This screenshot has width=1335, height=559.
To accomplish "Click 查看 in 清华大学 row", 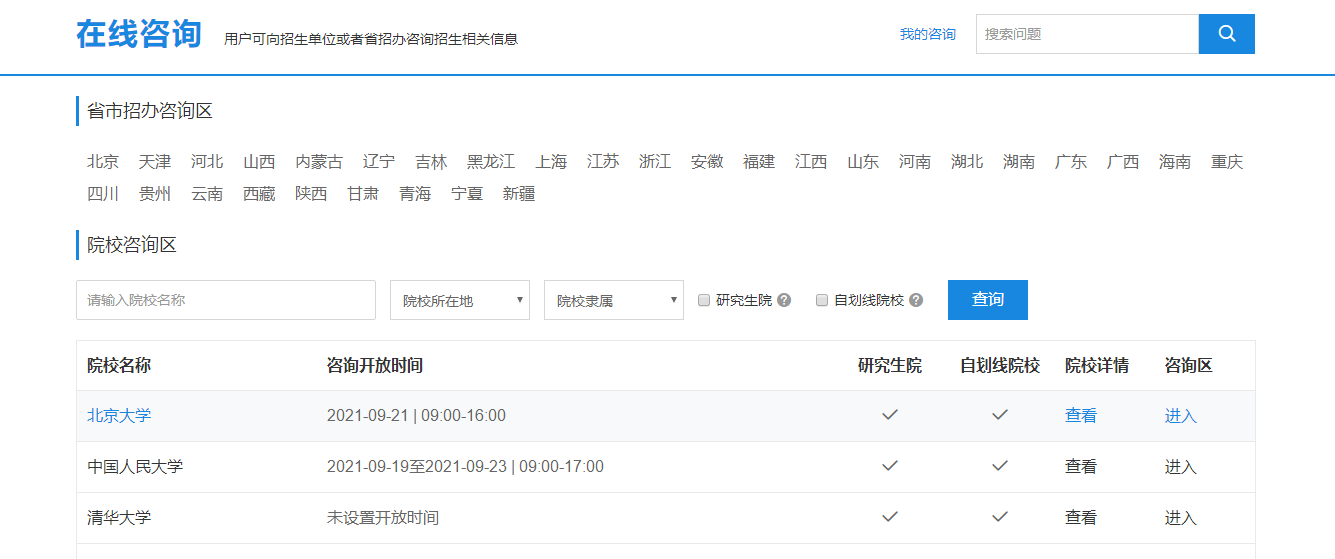I will click(x=1081, y=518).
